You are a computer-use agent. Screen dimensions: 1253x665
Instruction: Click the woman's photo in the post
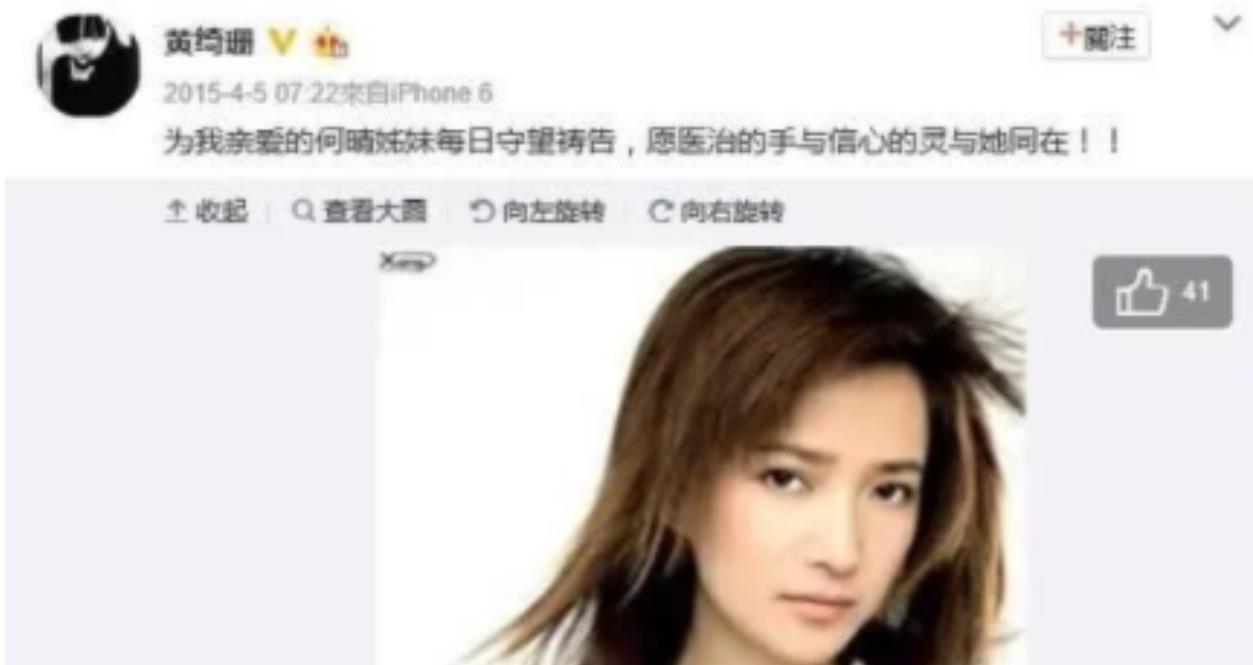point(702,455)
